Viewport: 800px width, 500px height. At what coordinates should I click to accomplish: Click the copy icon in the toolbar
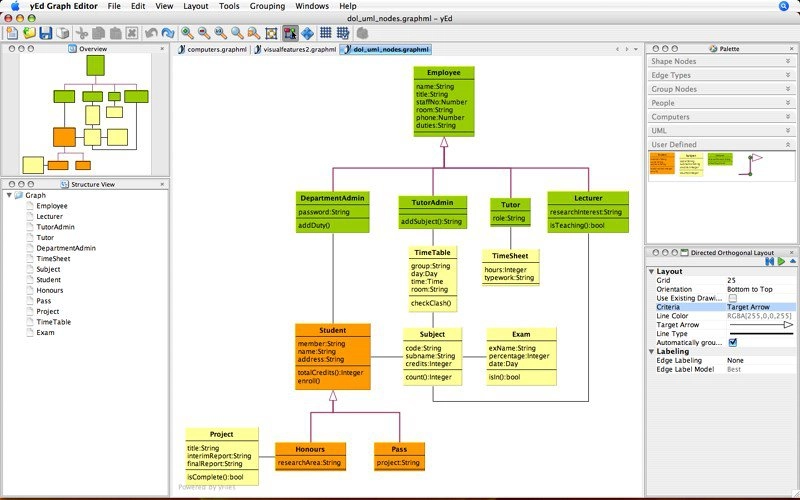[98, 34]
